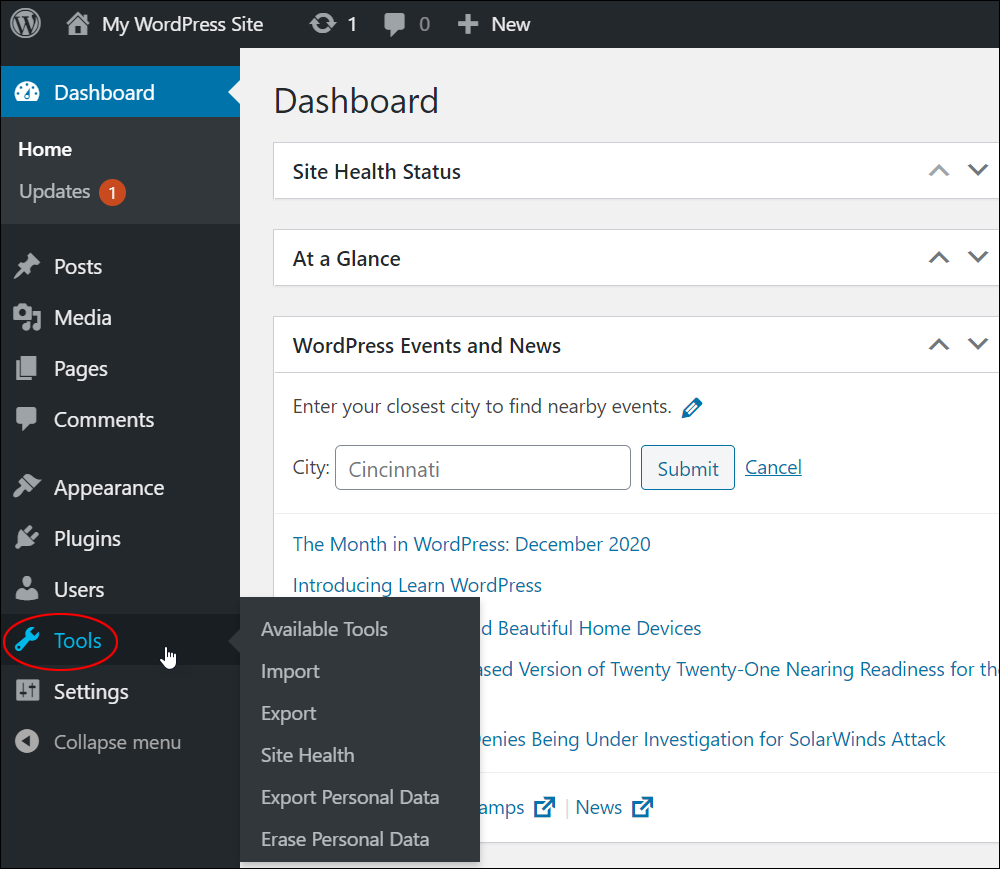Click the Comments sidebar speech bubble icon
This screenshot has width=1000, height=869.
pyautogui.click(x=26, y=419)
